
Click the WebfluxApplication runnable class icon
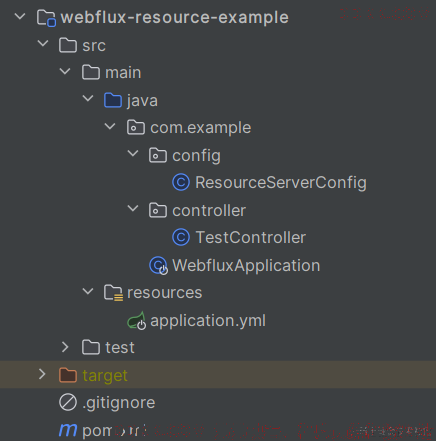pyautogui.click(x=158, y=266)
